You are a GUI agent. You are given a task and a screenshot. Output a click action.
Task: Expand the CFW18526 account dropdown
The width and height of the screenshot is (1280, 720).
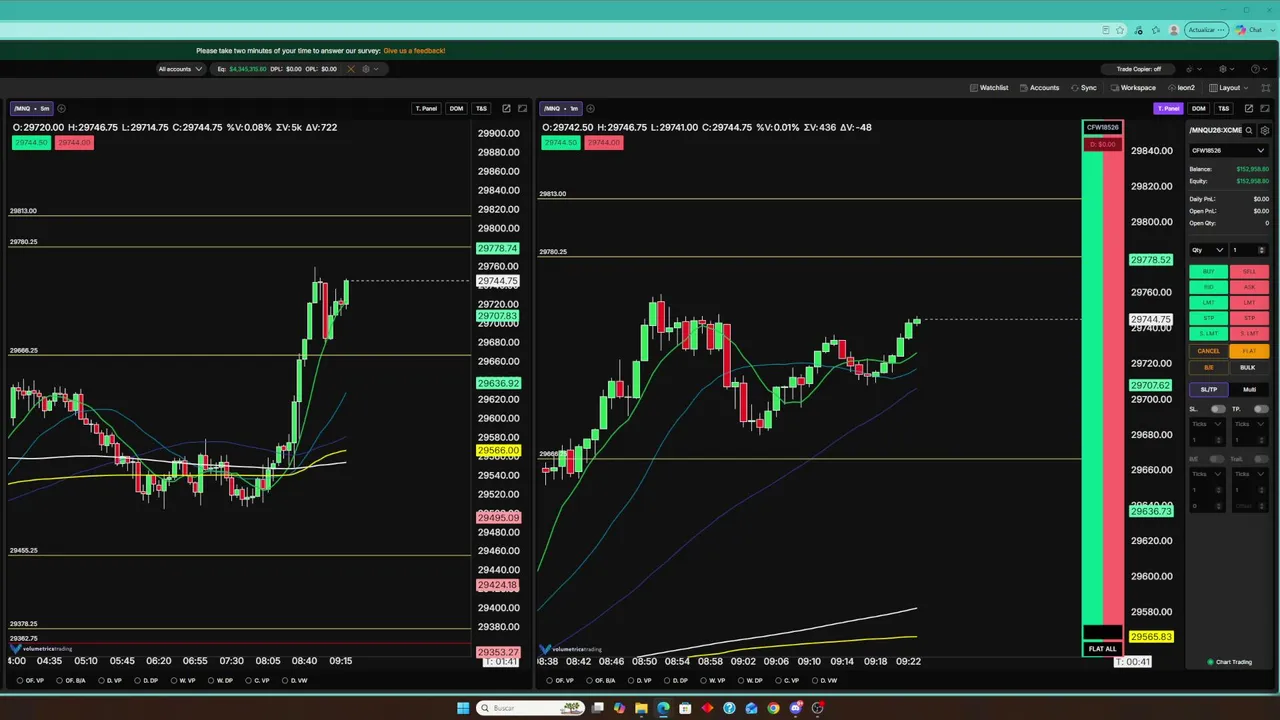pyautogui.click(x=1228, y=151)
